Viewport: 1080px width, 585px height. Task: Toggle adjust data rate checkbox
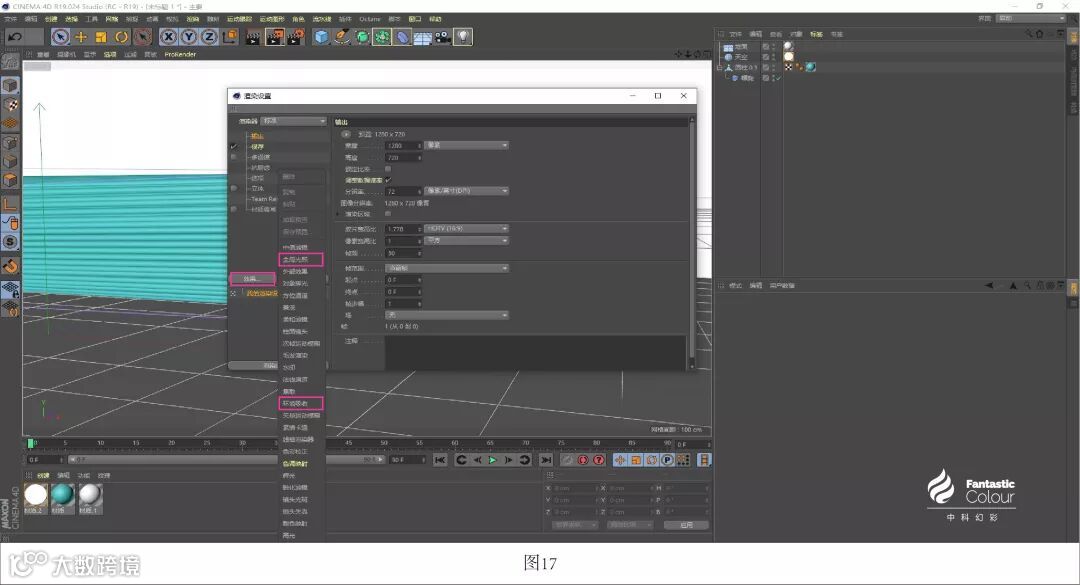pyautogui.click(x=388, y=180)
